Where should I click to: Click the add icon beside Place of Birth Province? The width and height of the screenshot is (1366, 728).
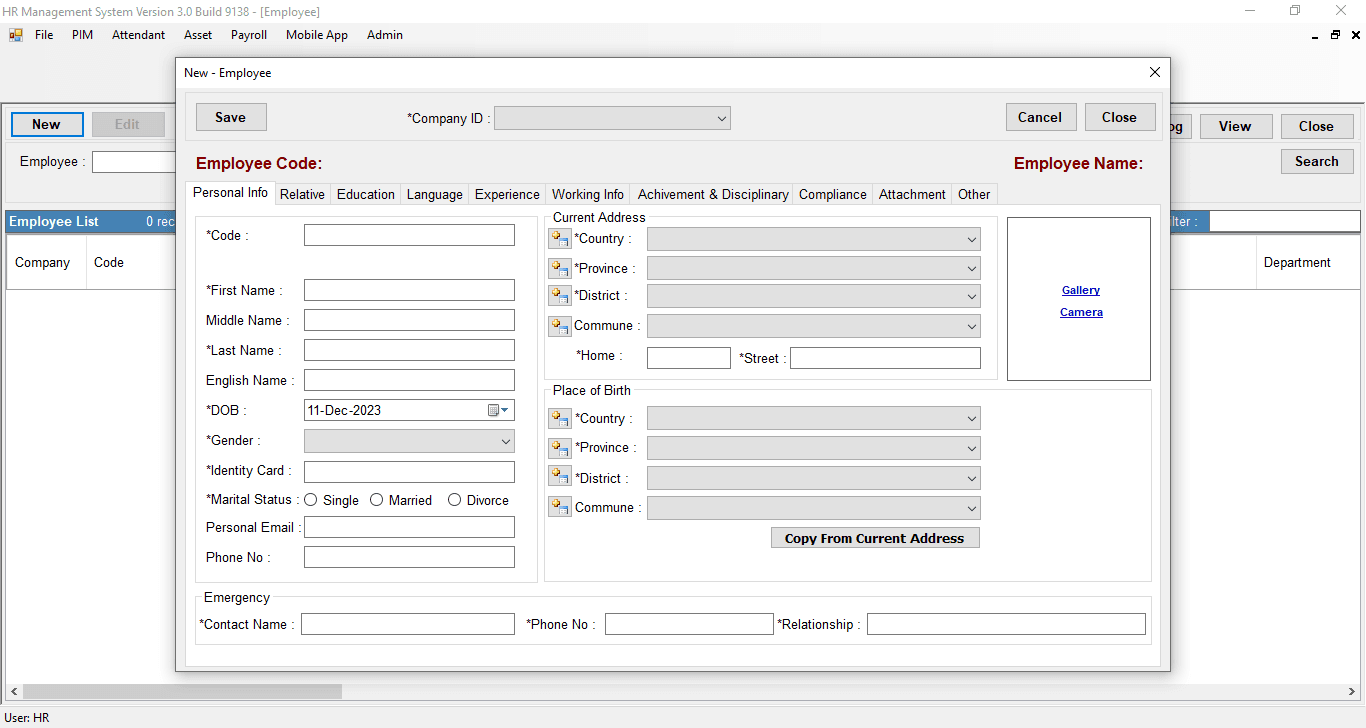pyautogui.click(x=560, y=448)
